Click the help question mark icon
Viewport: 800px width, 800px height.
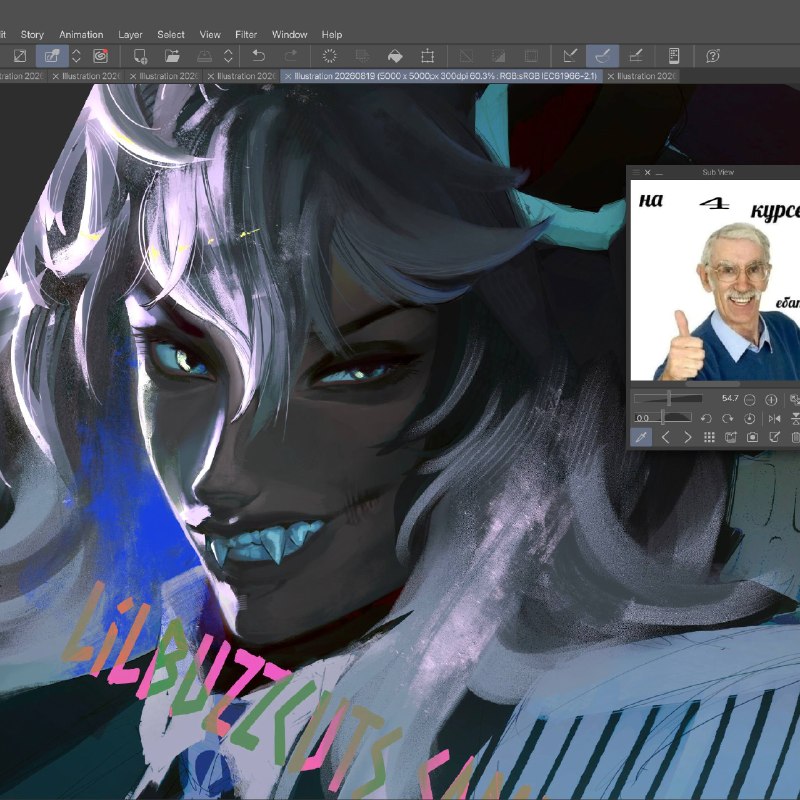point(712,56)
